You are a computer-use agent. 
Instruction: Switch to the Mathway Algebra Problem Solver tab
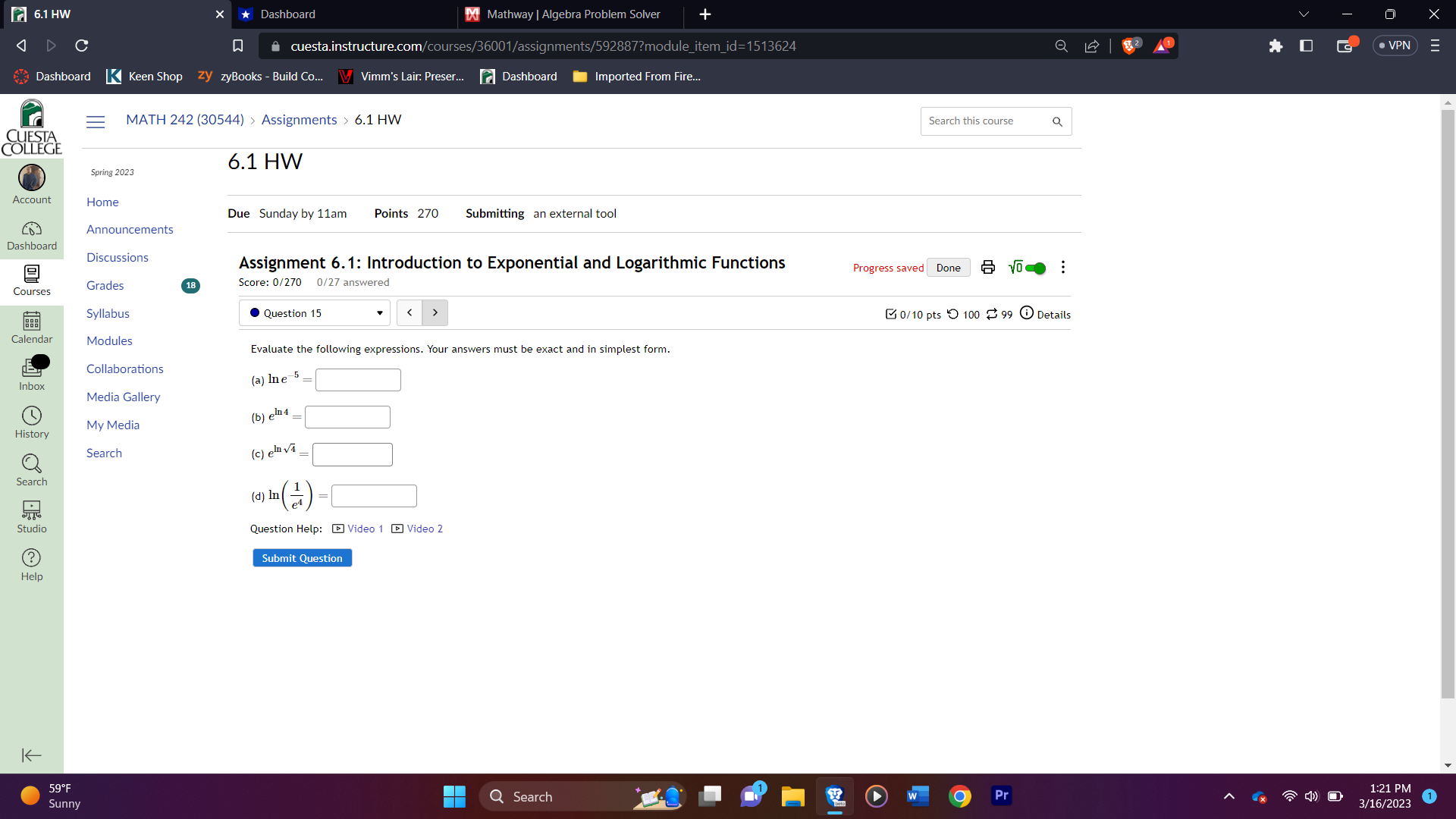point(569,14)
